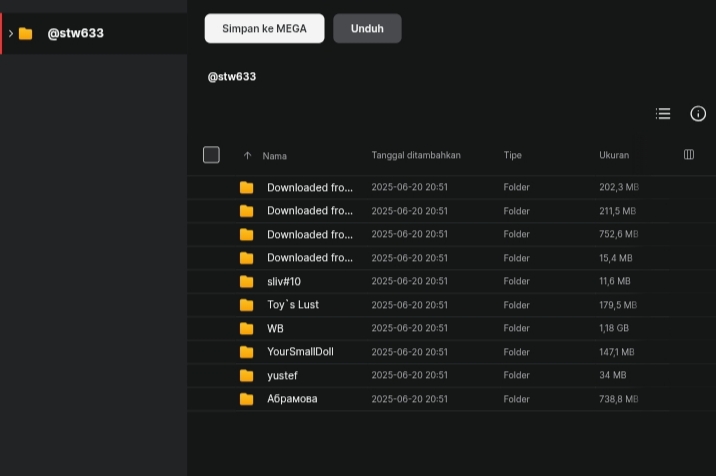The width and height of the screenshot is (716, 476).
Task: Click the Toy`s Lust folder icon
Action: click(247, 305)
